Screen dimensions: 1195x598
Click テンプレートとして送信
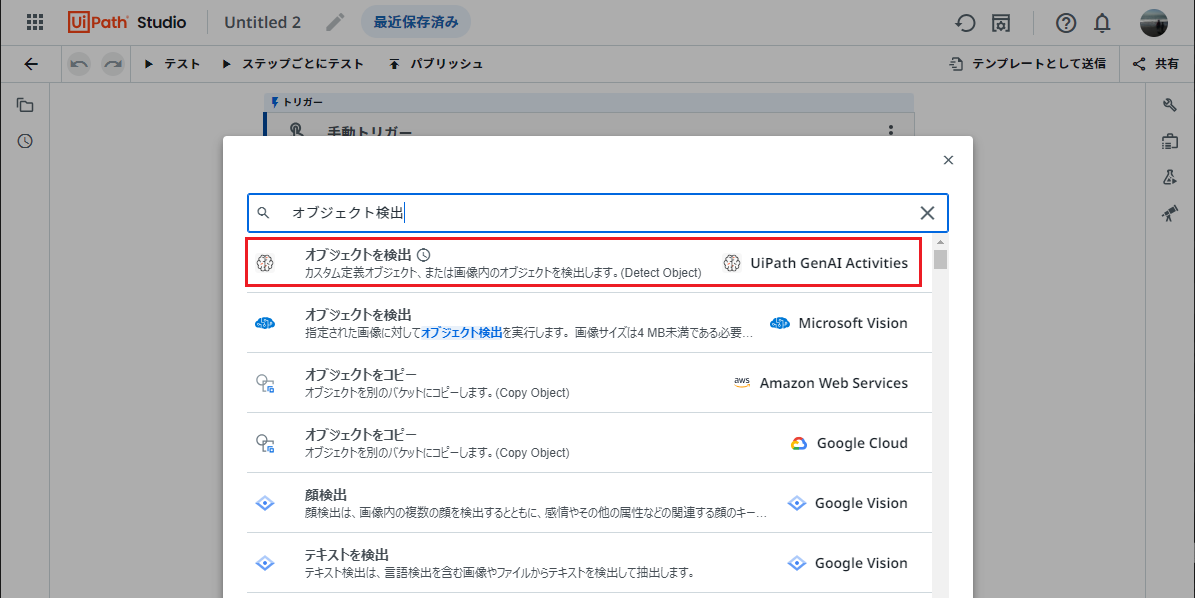1027,64
